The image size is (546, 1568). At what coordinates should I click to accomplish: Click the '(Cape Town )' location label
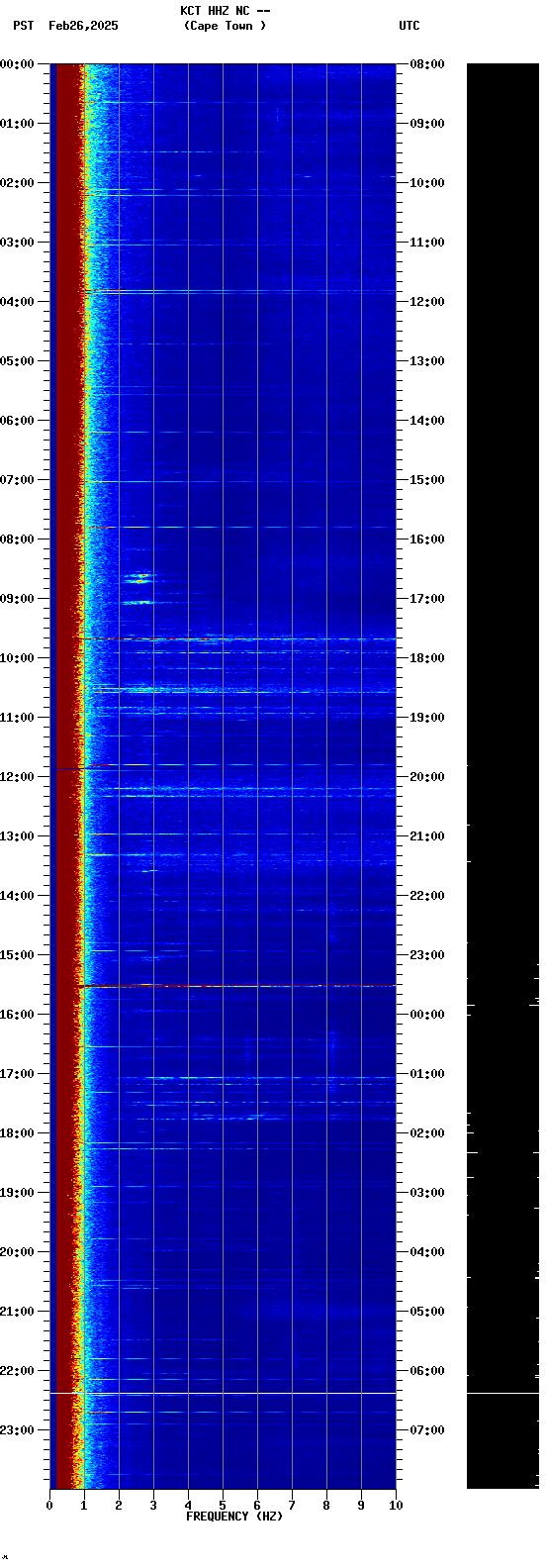coord(225,26)
